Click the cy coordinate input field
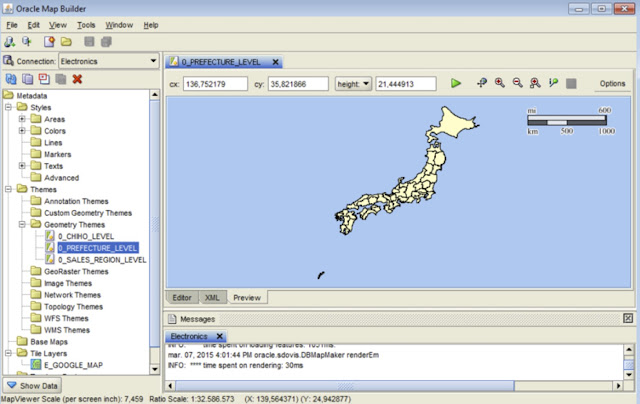Image resolution: width=640 pixels, height=404 pixels. [298, 84]
